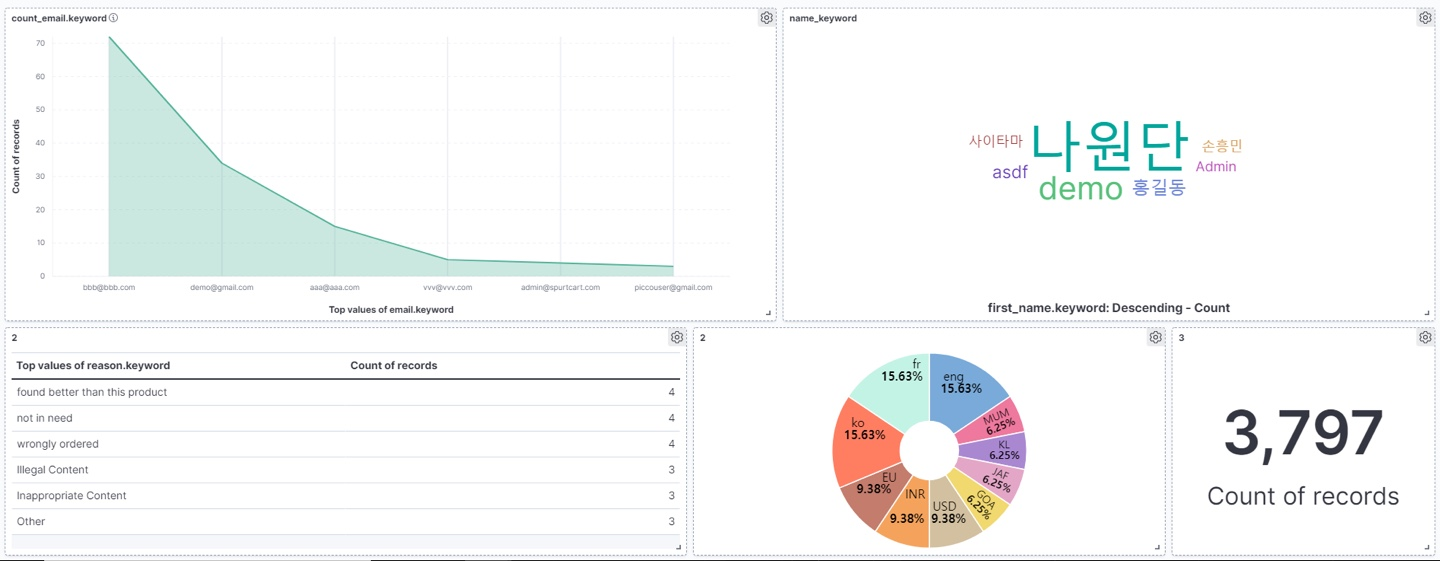The image size is (1440, 561).
Task: Click info icon beside count_email.keyword title
Action: (113, 18)
